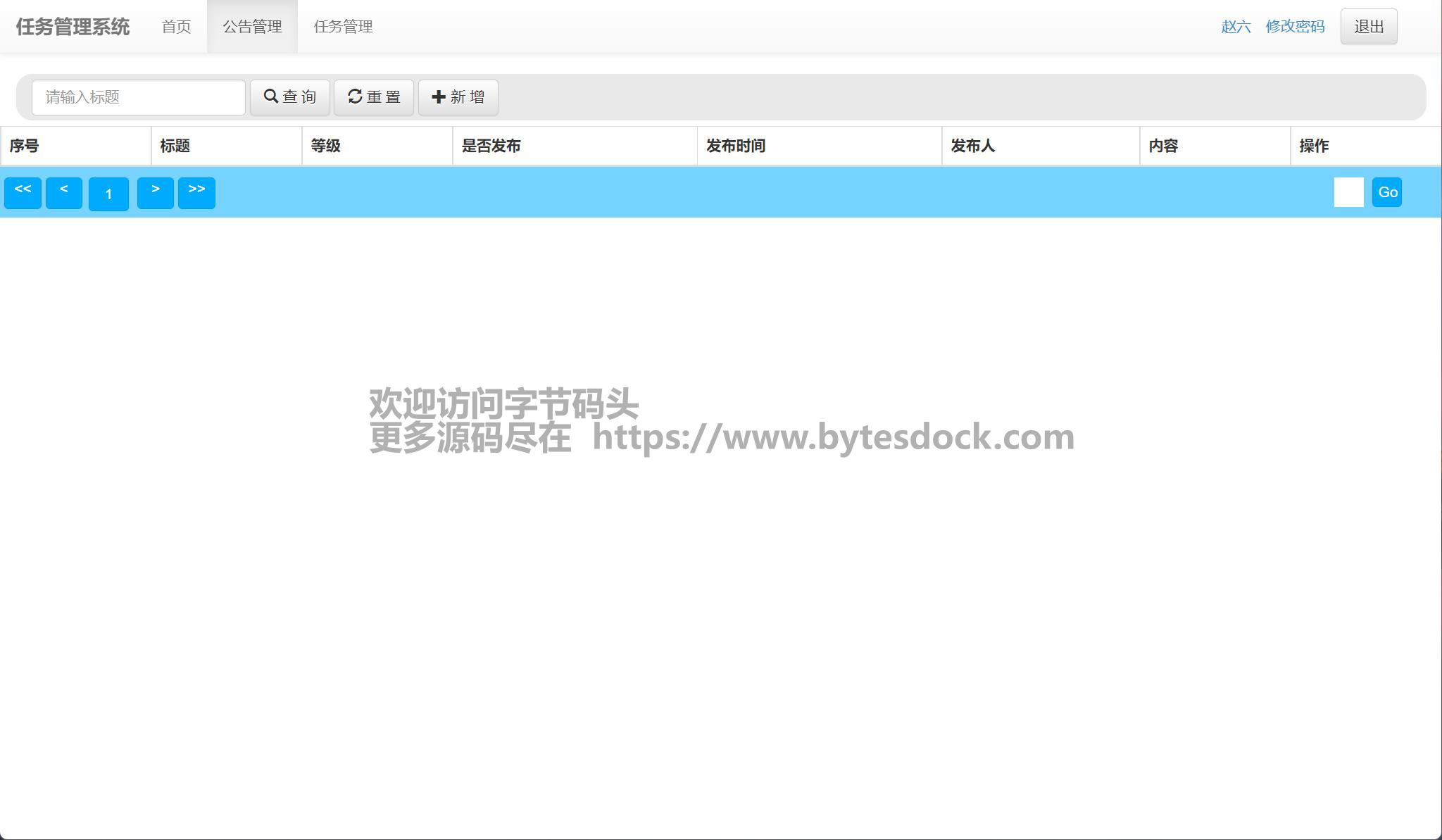Click the plus add-new button
The width and height of the screenshot is (1442, 840).
coord(458,97)
